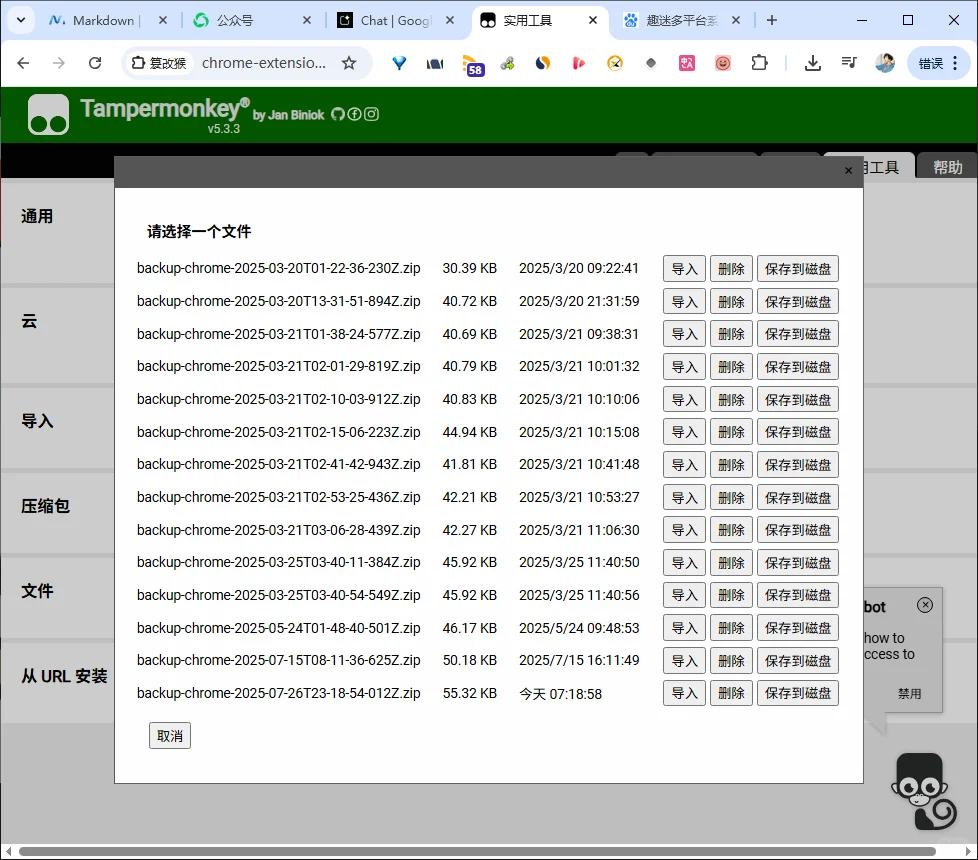
Task: Save today's 55.32 KB backup to disk
Action: (798, 693)
